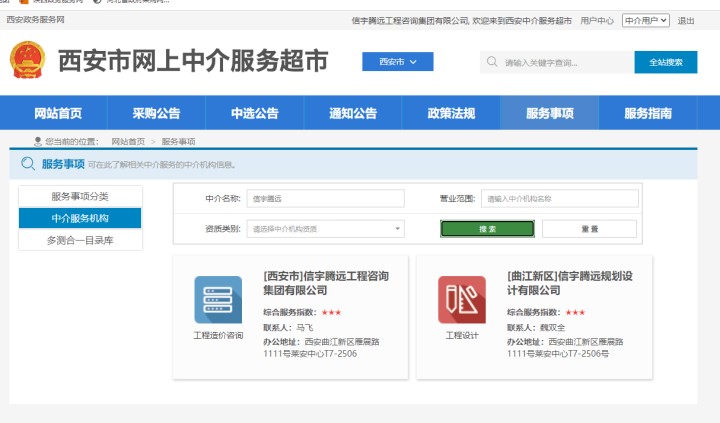Viewport: 720px width, 423px height.
Task: Open the 资质类别 qualification dropdown
Action: [325, 229]
